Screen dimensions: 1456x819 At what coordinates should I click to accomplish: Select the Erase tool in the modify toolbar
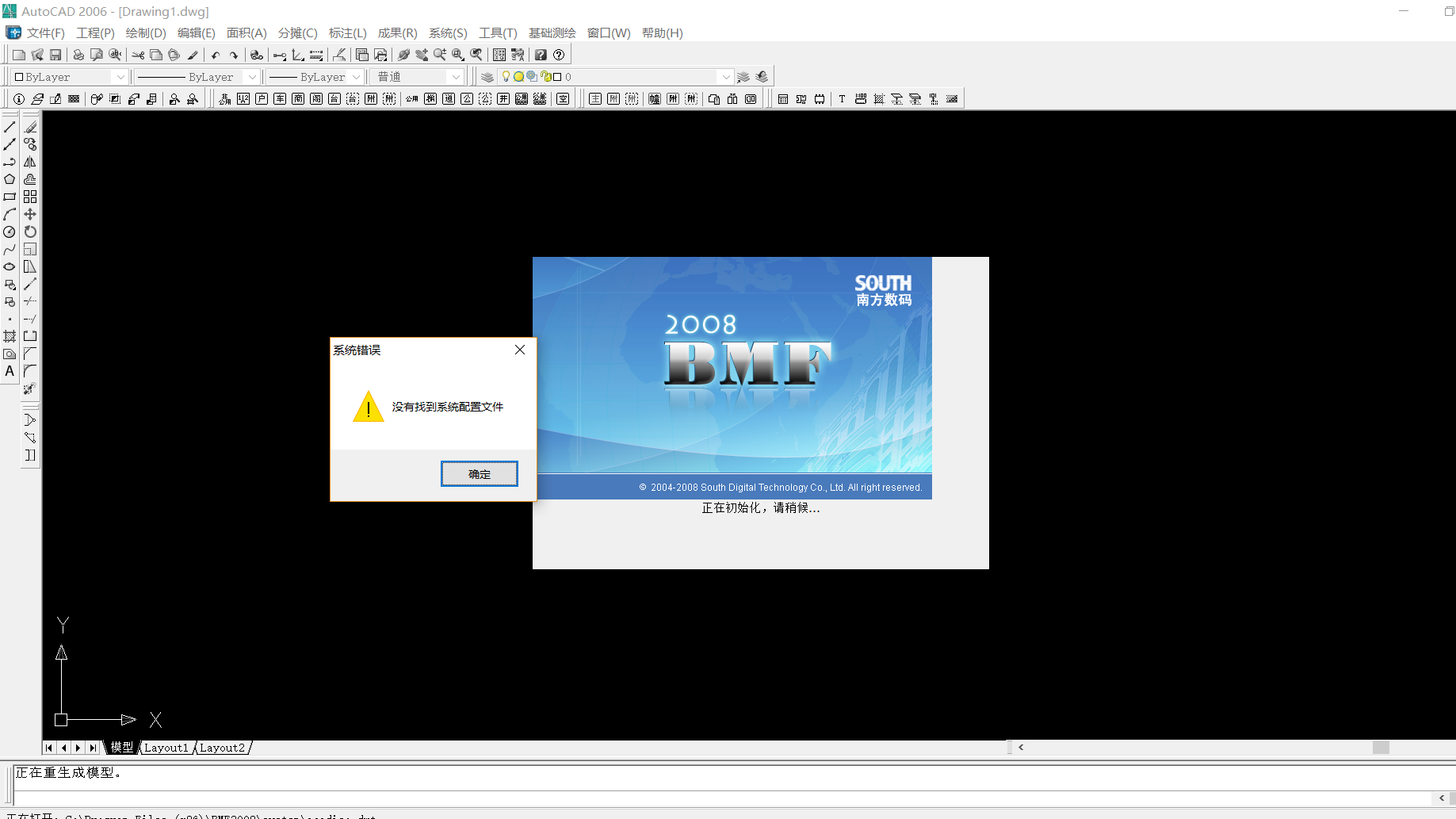tap(30, 127)
